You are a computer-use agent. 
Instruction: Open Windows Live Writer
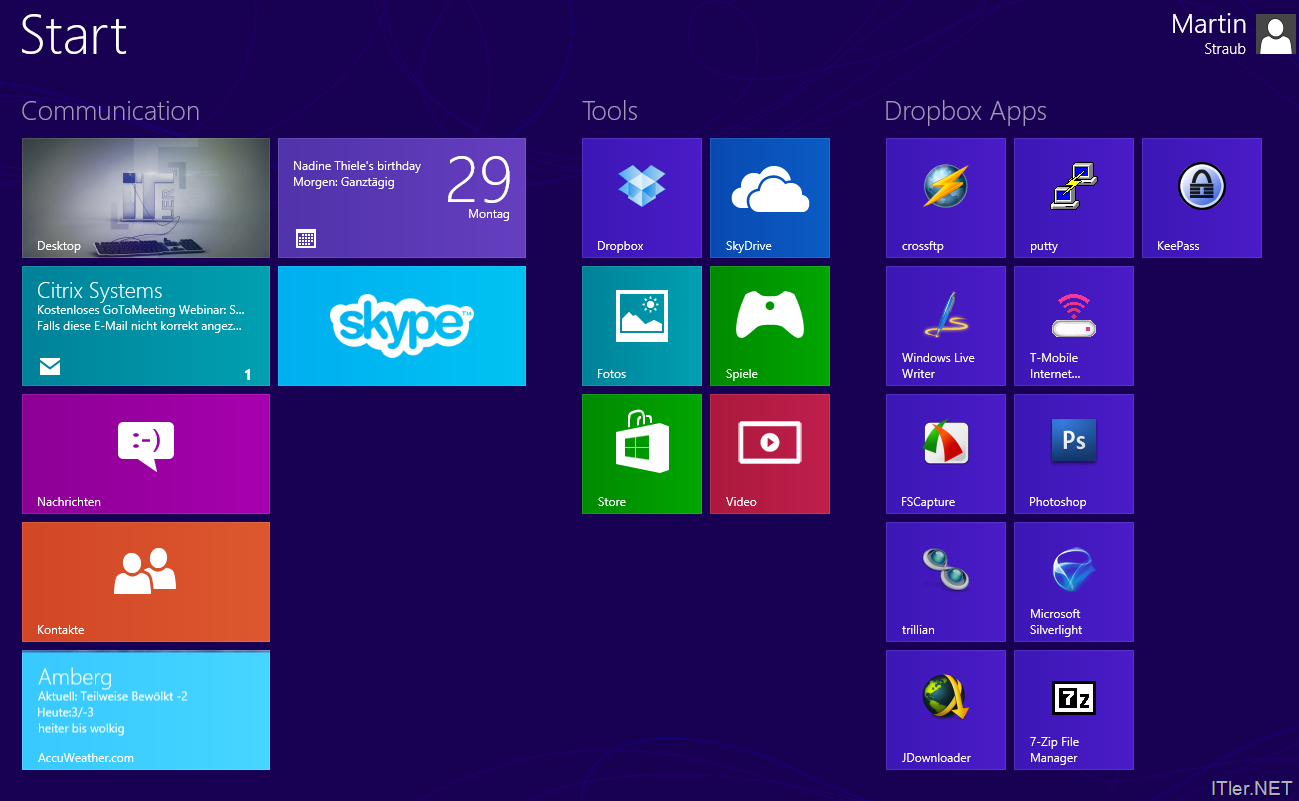(x=945, y=326)
